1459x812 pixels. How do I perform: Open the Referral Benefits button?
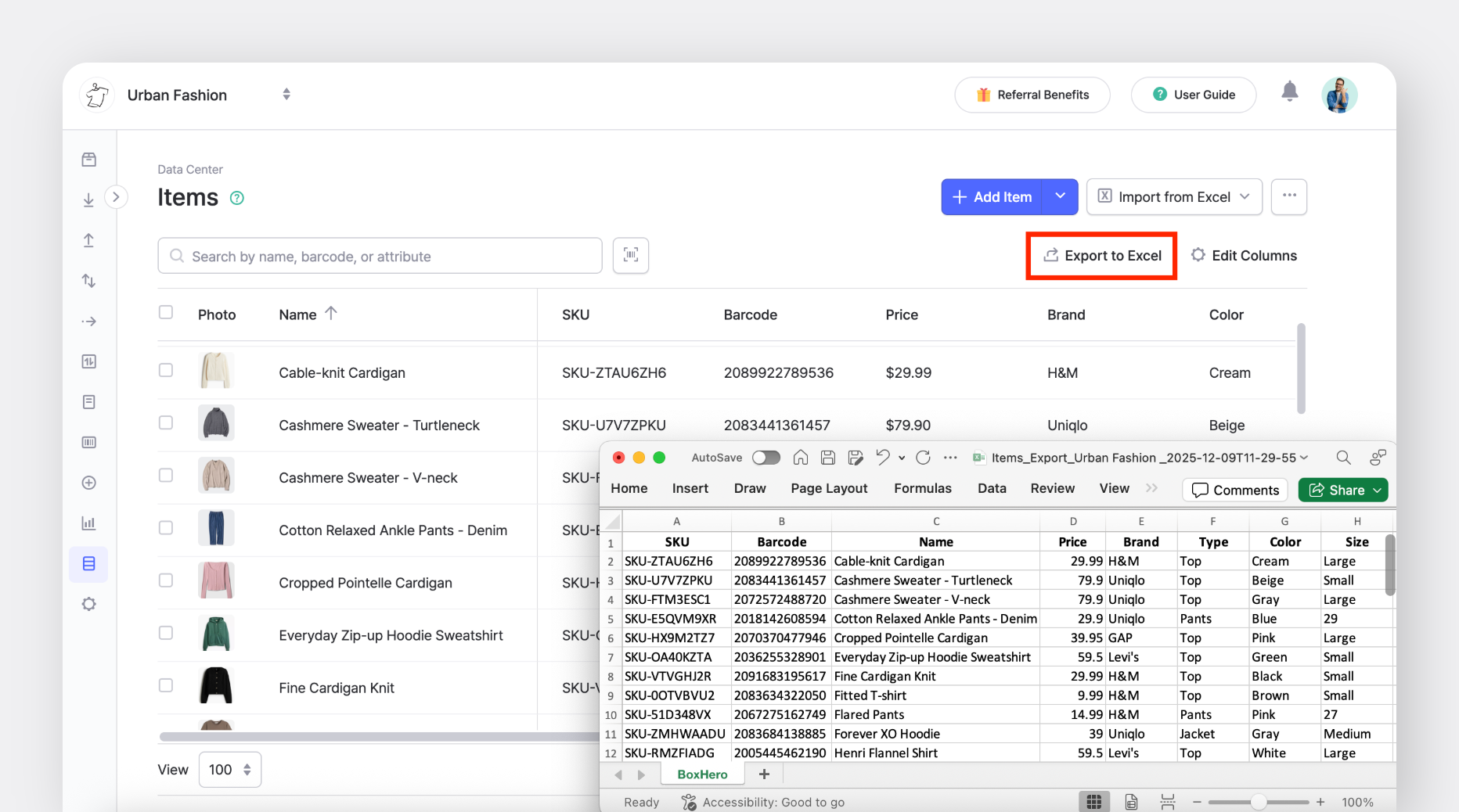point(1032,95)
